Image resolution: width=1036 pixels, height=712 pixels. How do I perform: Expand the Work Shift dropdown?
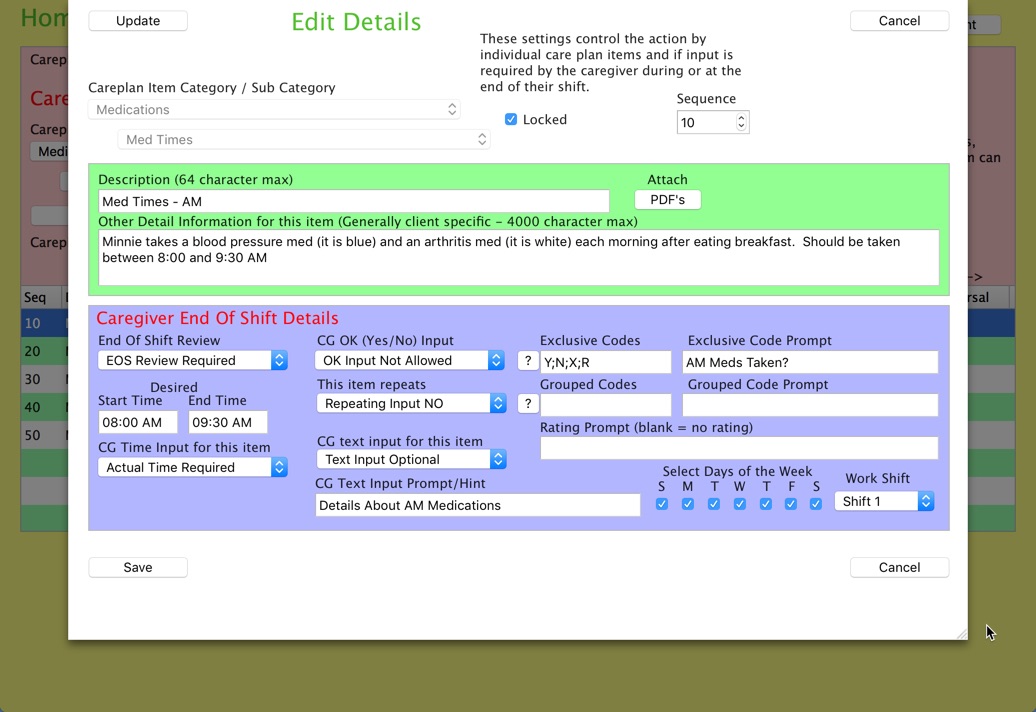click(884, 501)
